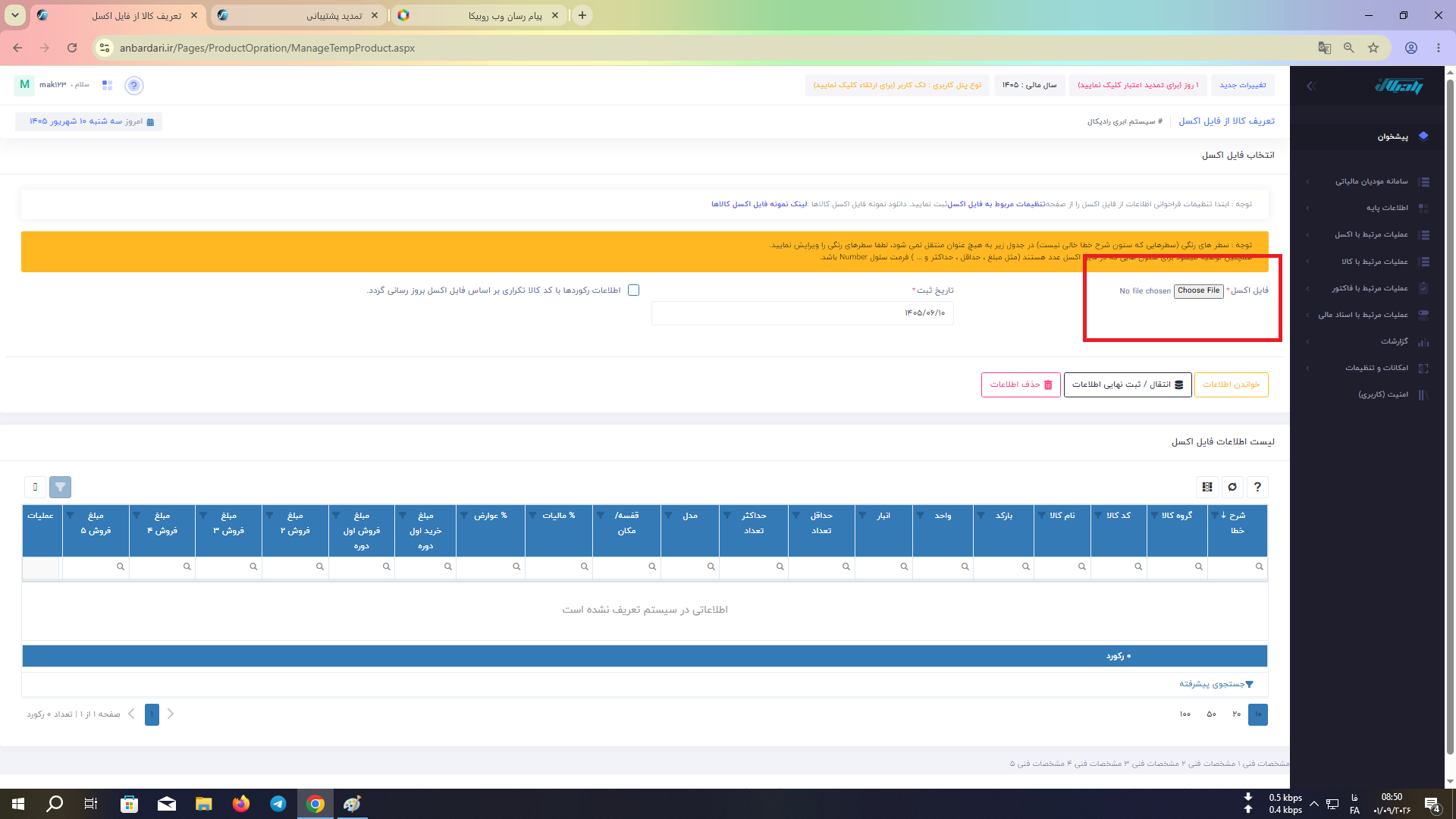The height and width of the screenshot is (819, 1456).
Task: Open filter on قفسه/مکان column
Action: pyautogui.click(x=600, y=516)
